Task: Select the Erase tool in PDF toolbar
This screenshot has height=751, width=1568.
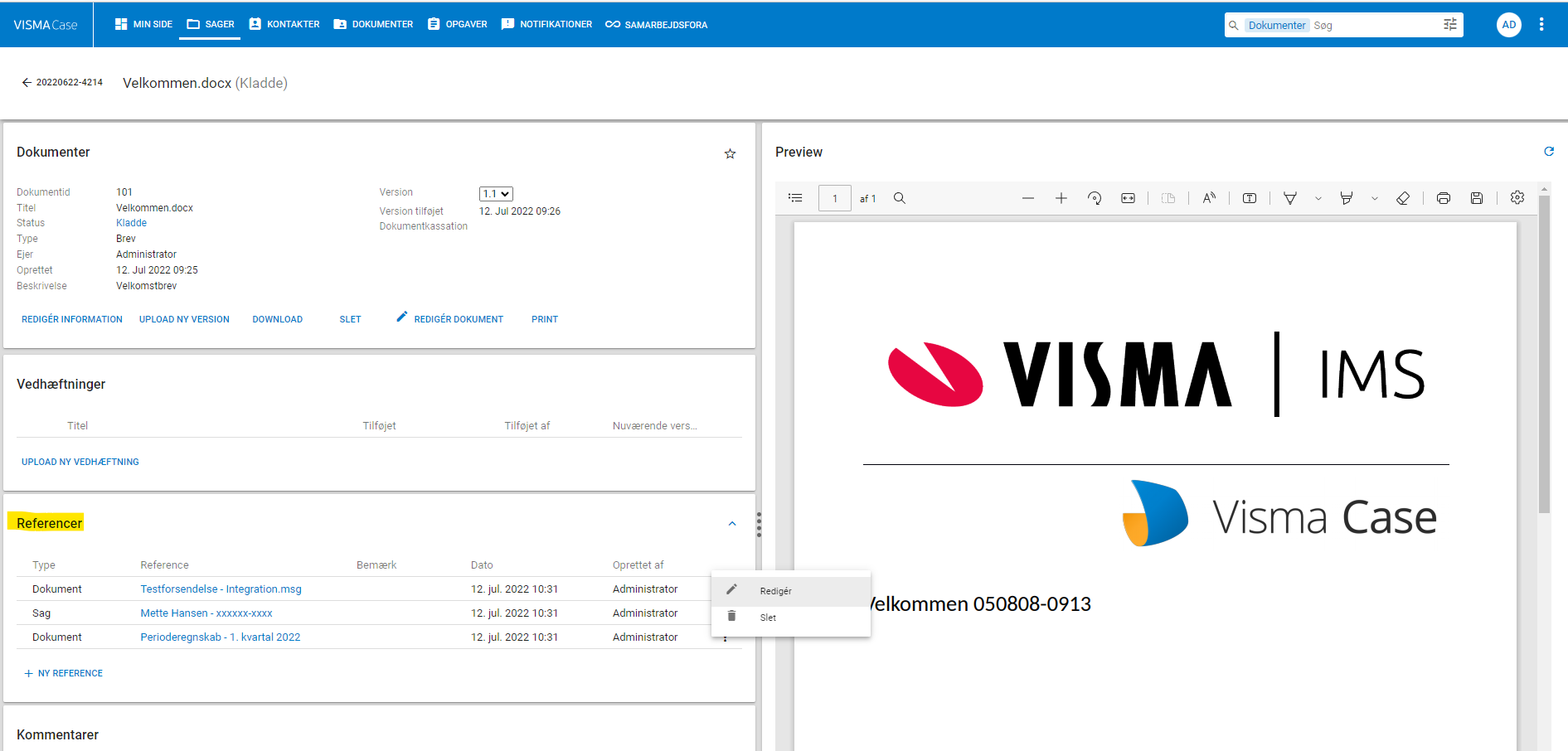Action: pos(1403,198)
